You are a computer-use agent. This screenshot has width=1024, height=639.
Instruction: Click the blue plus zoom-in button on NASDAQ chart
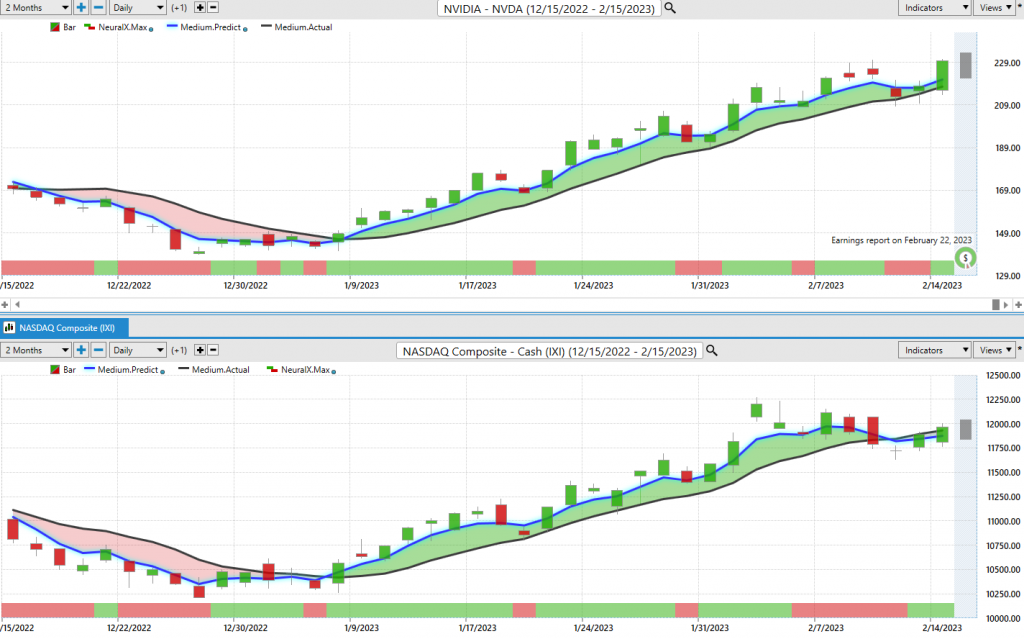coord(81,350)
